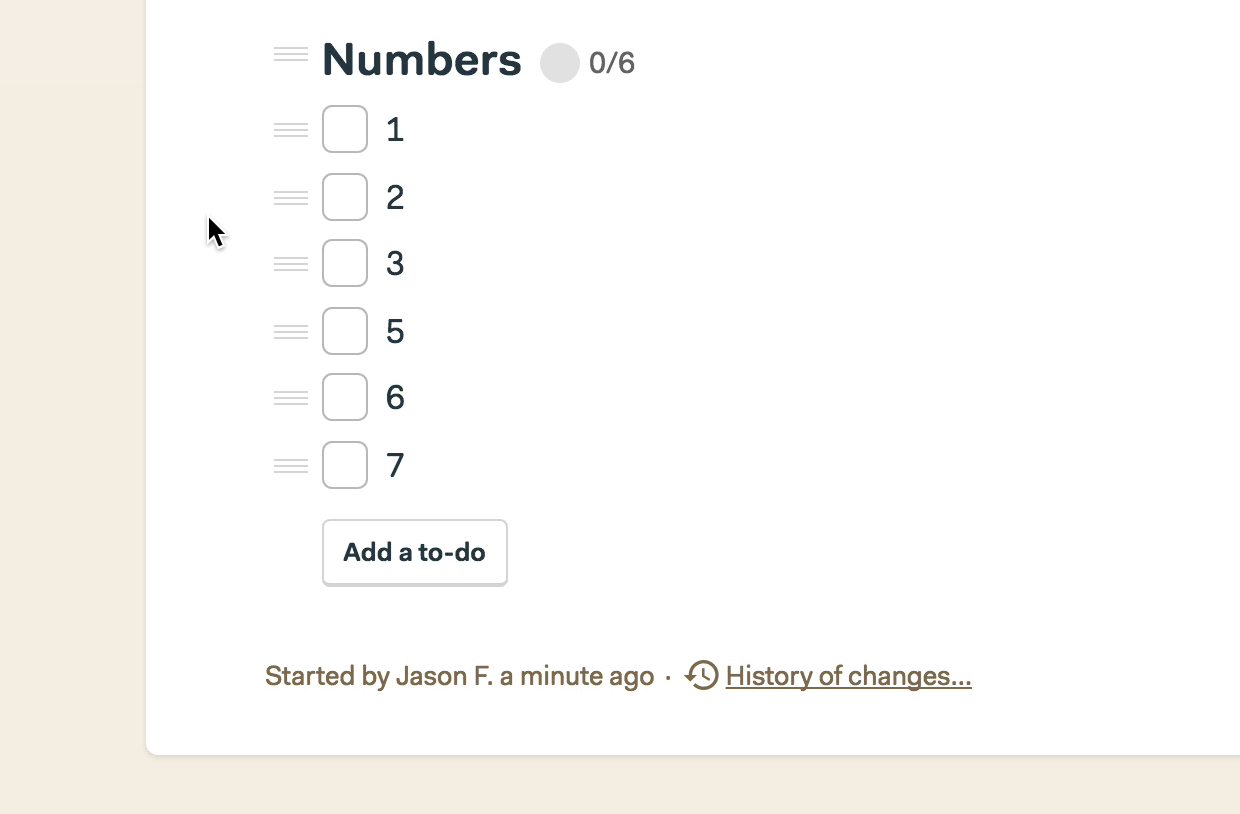The image size is (1240, 814).
Task: Mark to-do item 3 as complete
Action: 345,263
